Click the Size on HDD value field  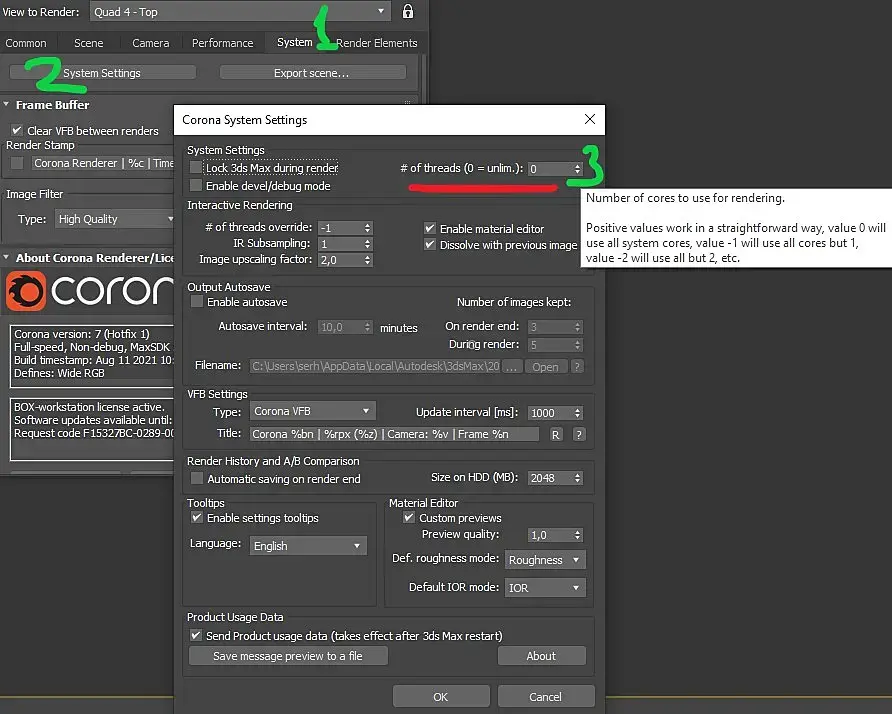pos(550,478)
